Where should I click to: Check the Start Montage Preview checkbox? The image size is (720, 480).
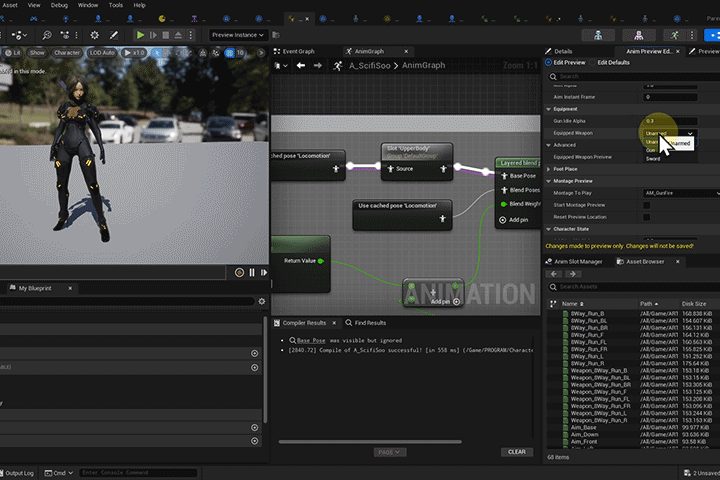[x=647, y=205]
